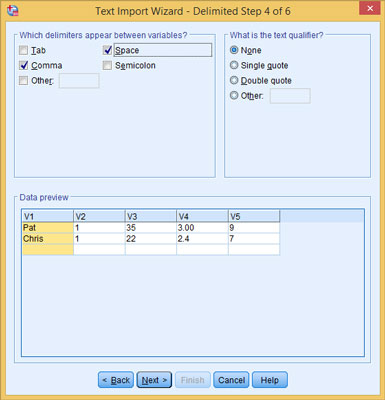Click the value 2.4 in the preview

[202, 239]
